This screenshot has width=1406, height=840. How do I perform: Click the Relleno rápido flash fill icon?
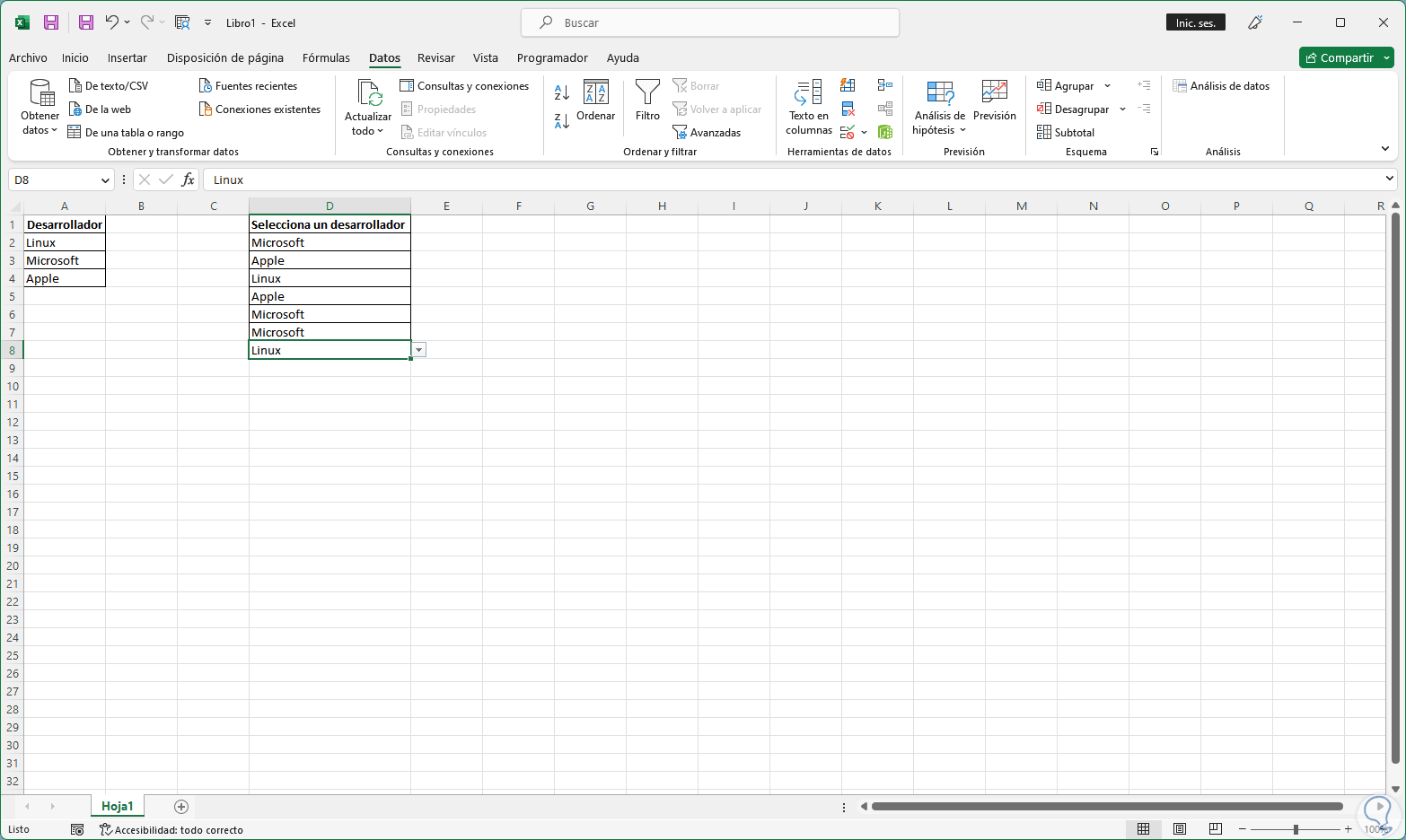(848, 85)
